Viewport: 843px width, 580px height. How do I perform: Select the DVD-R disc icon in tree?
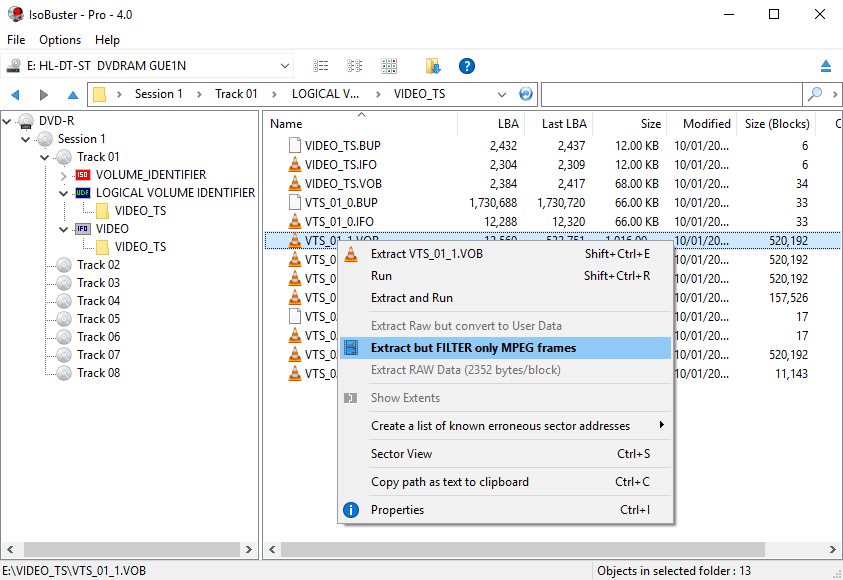tap(26, 121)
